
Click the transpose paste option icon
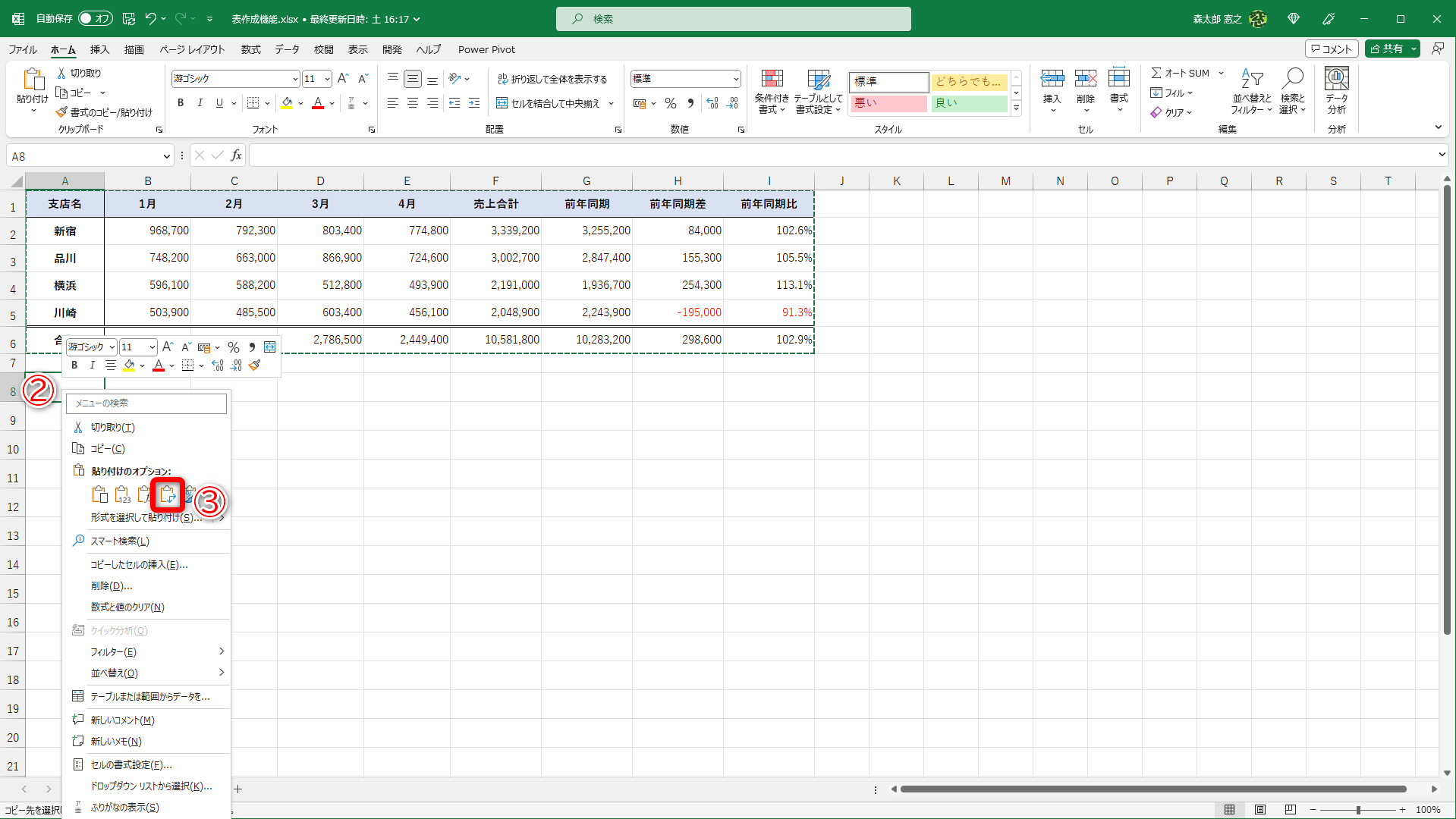(x=168, y=495)
